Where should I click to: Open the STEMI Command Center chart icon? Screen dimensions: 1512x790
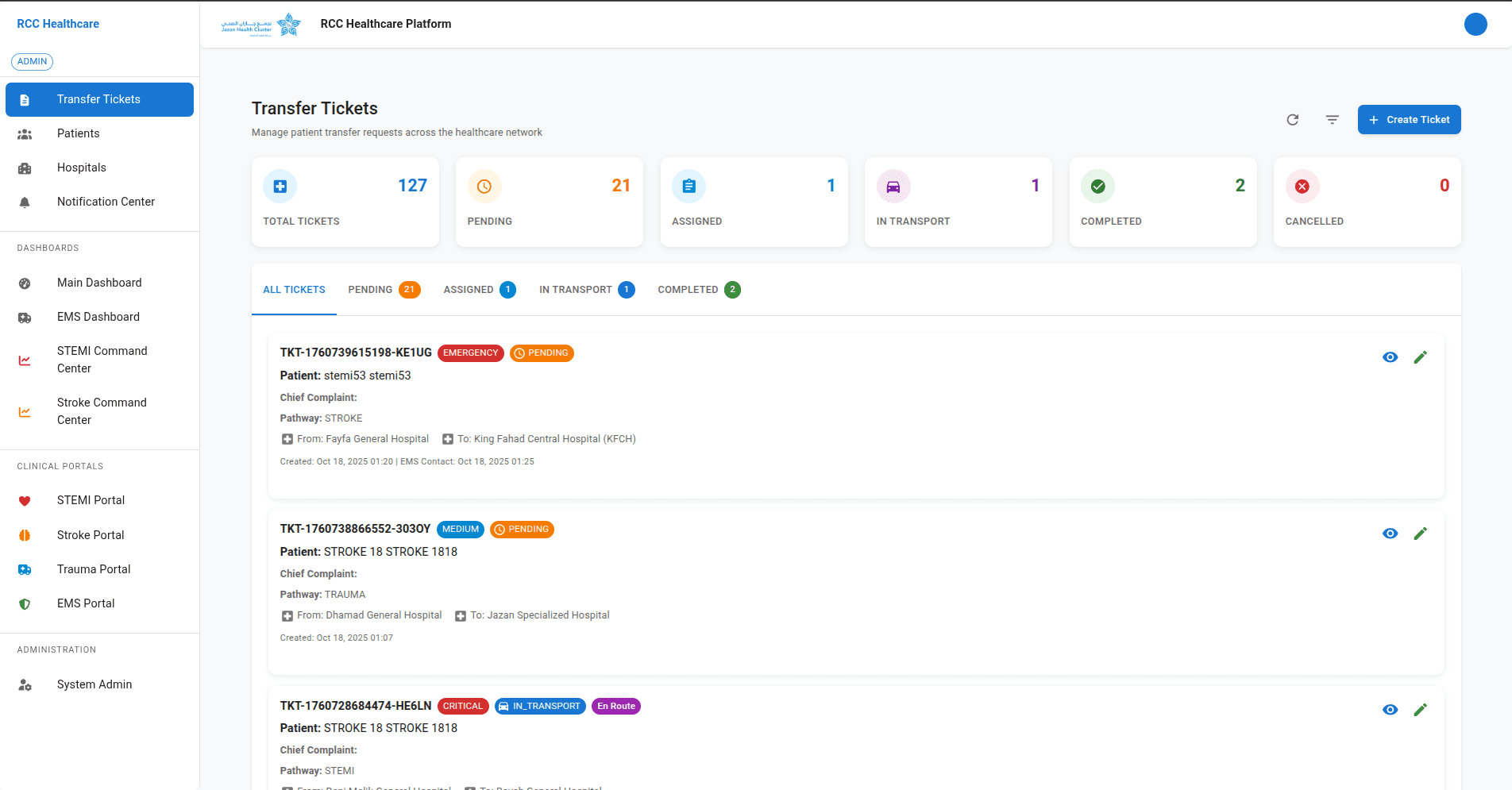(x=25, y=360)
